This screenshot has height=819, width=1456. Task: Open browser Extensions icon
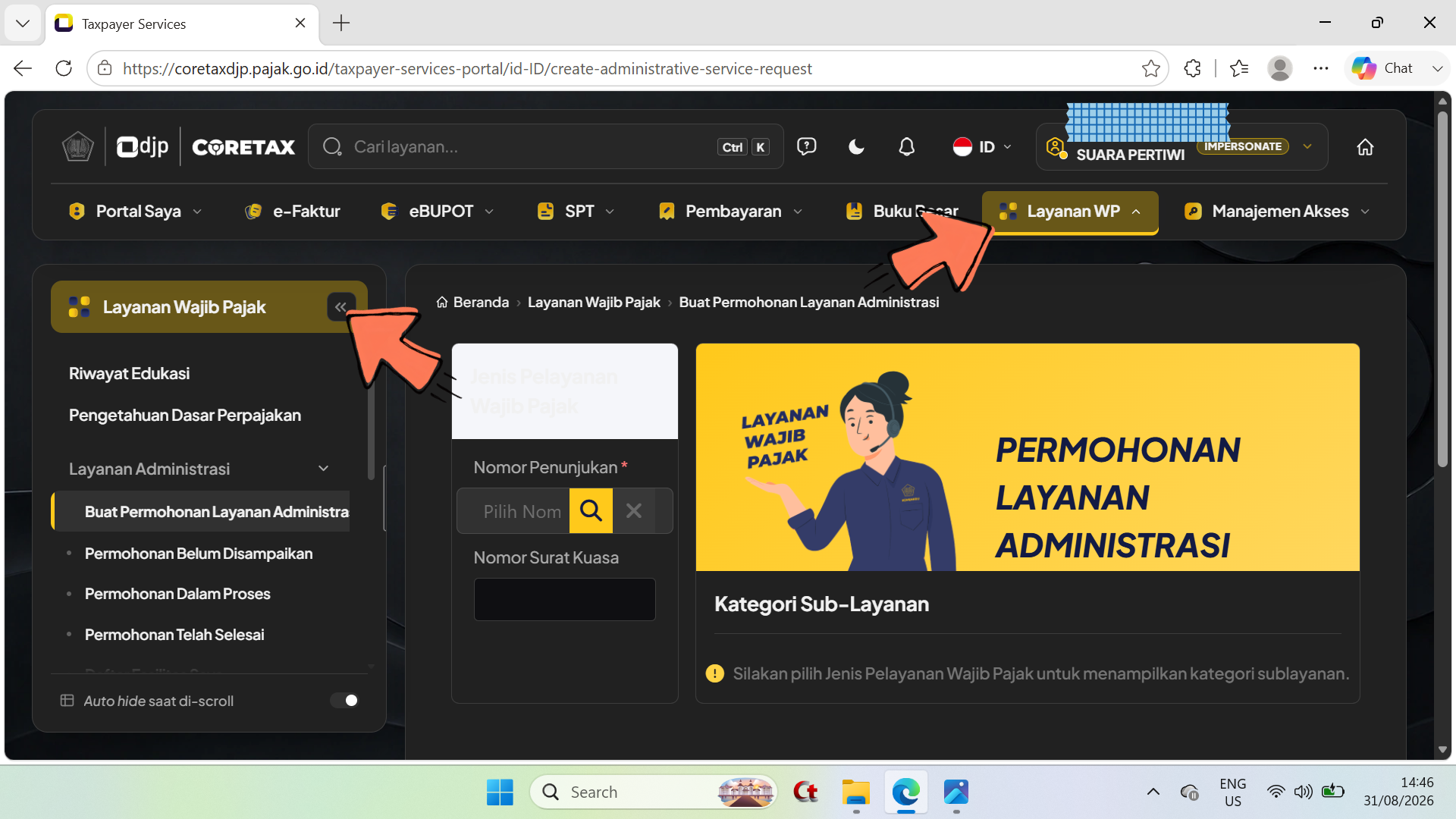1192,68
